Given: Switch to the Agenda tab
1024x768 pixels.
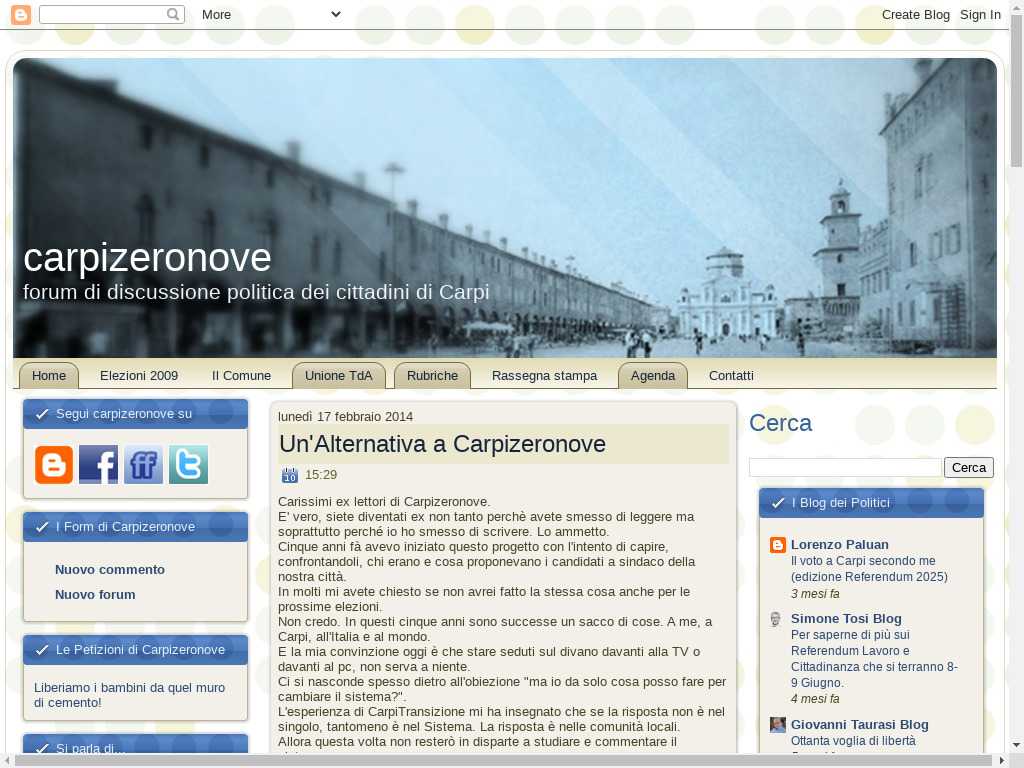Looking at the screenshot, I should 653,376.
